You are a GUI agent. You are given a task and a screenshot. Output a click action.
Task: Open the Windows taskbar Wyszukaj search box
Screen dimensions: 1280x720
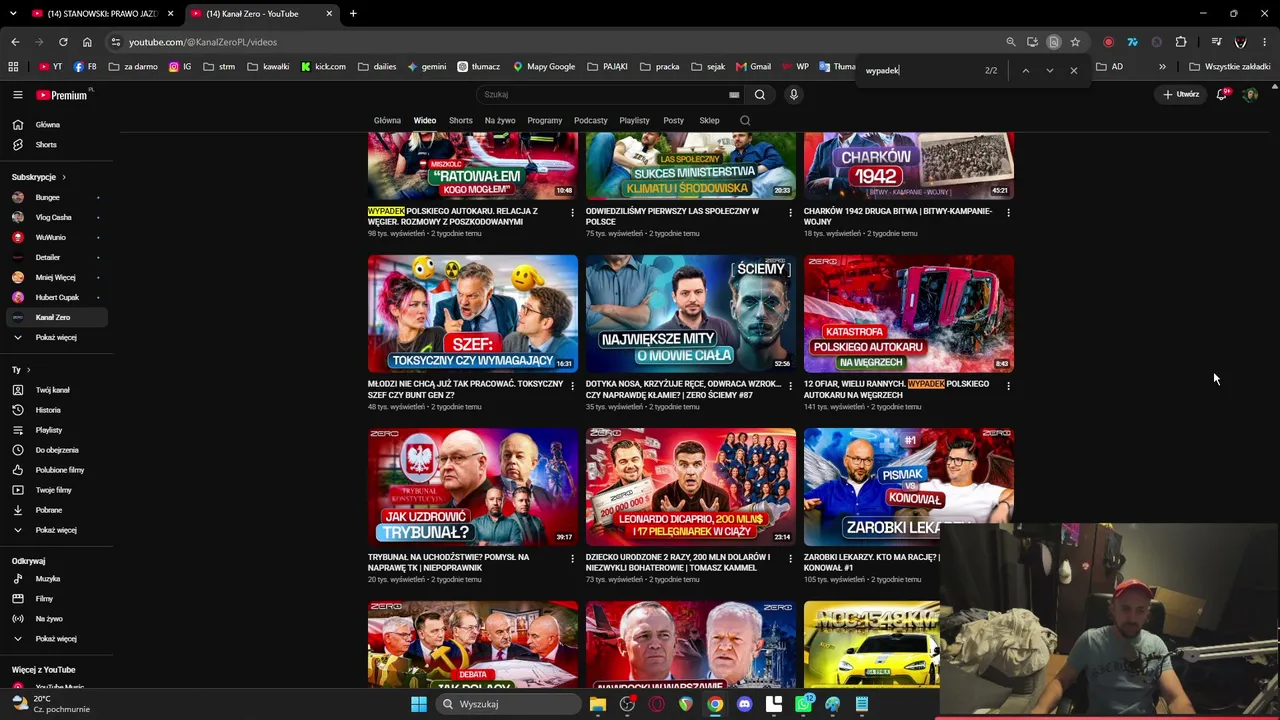tap(508, 704)
